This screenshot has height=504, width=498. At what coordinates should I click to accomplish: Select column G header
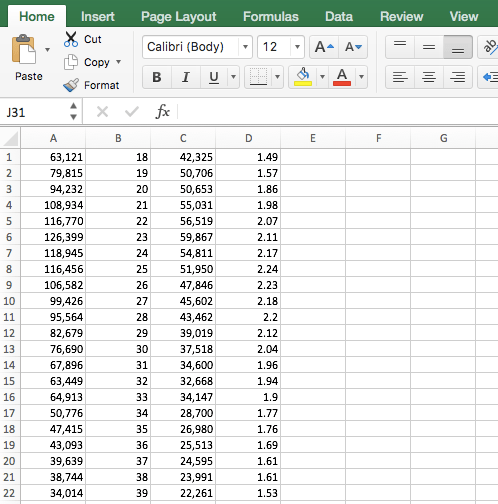pyautogui.click(x=443, y=138)
